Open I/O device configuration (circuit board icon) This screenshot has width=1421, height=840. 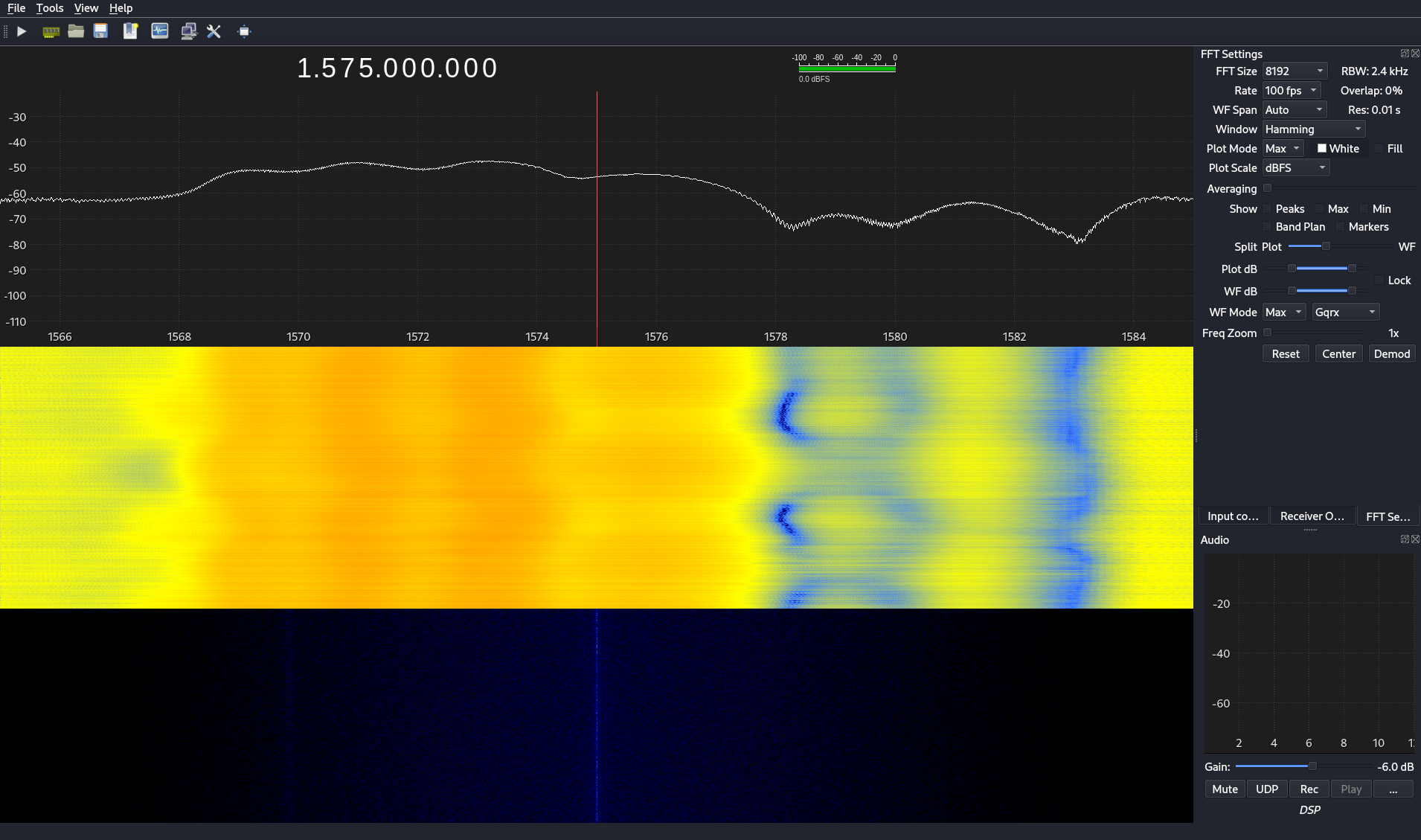[x=51, y=31]
